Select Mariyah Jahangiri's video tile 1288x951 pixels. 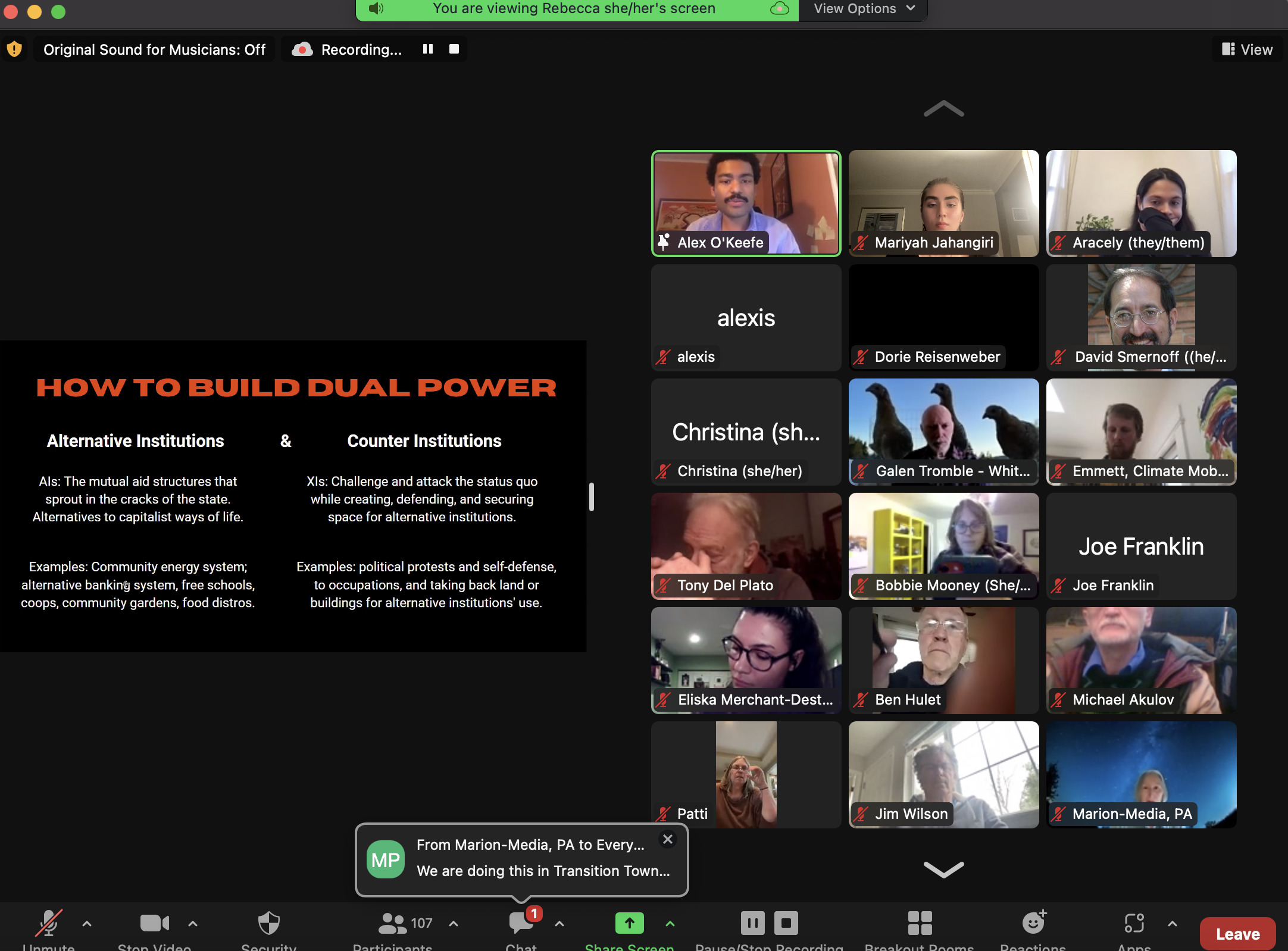pyautogui.click(x=944, y=204)
